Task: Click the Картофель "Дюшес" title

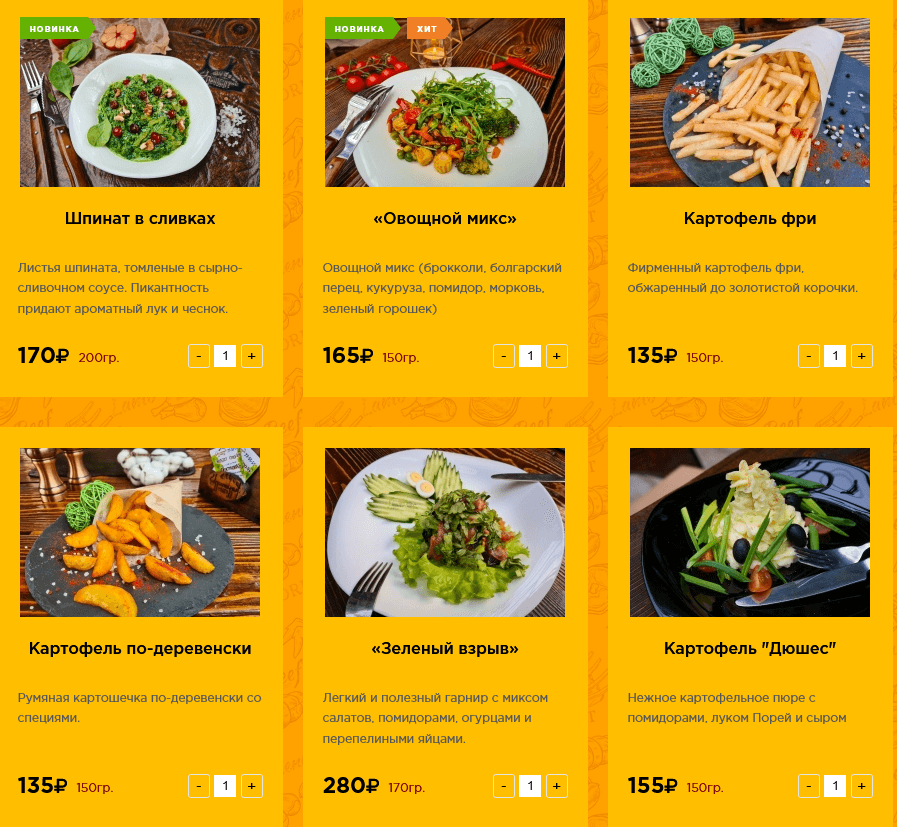Action: 750,649
